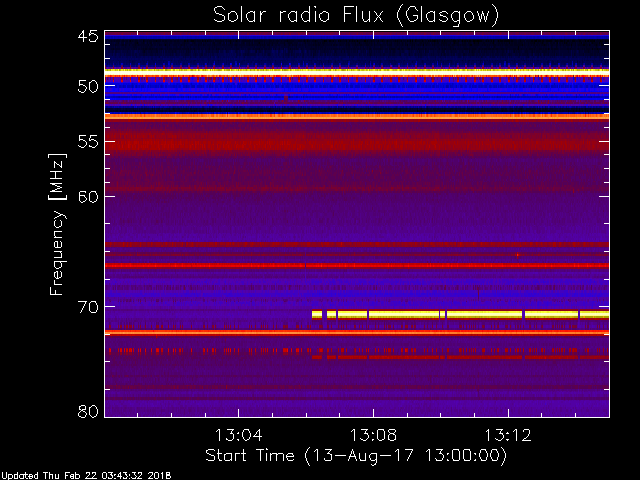Click the orange horizontal band near 53 MHz

[x=357, y=117]
